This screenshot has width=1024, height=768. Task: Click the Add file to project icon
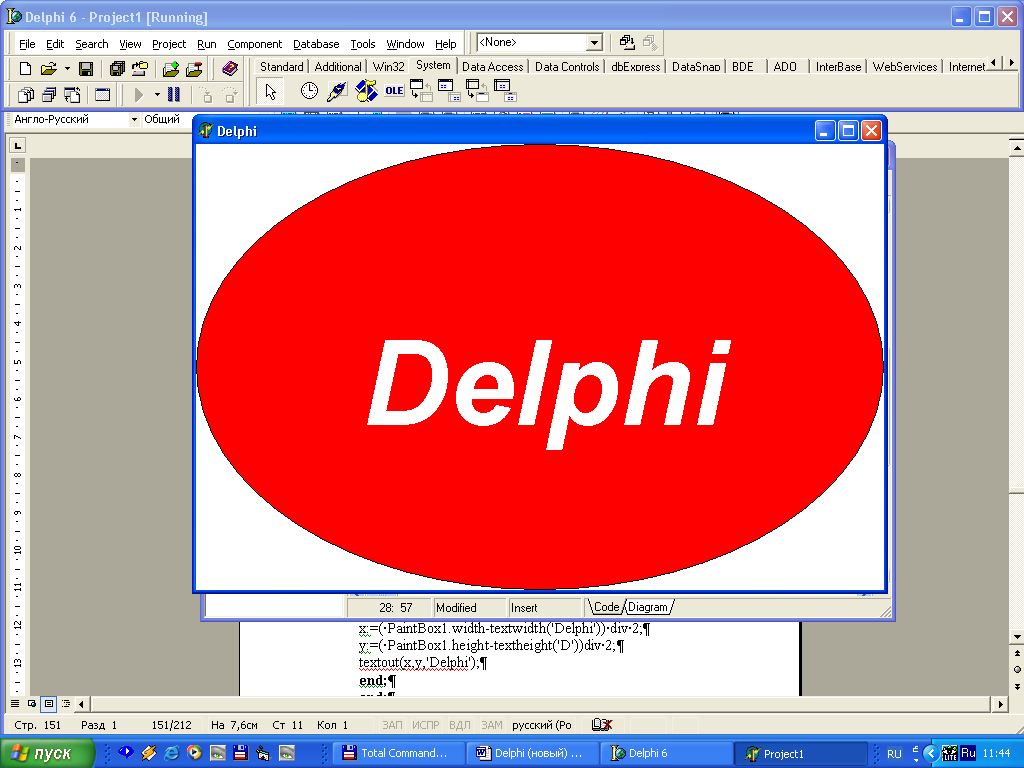coord(171,68)
